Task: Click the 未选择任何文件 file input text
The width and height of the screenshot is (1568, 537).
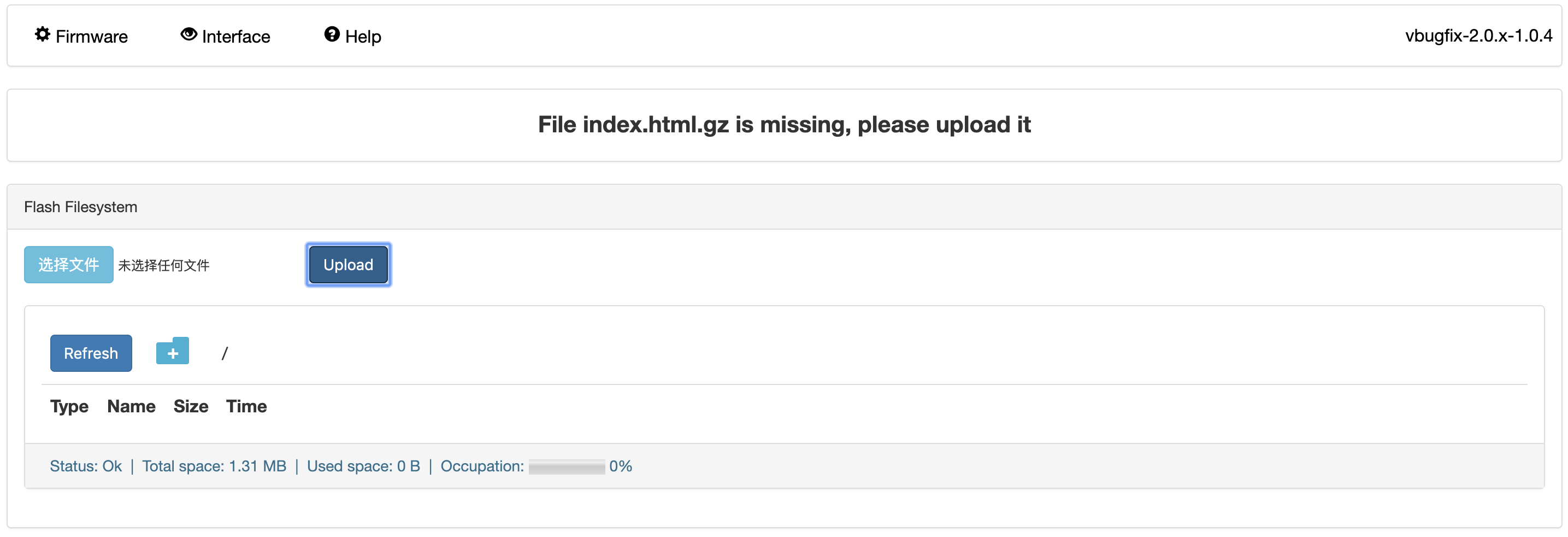Action: 164,265
